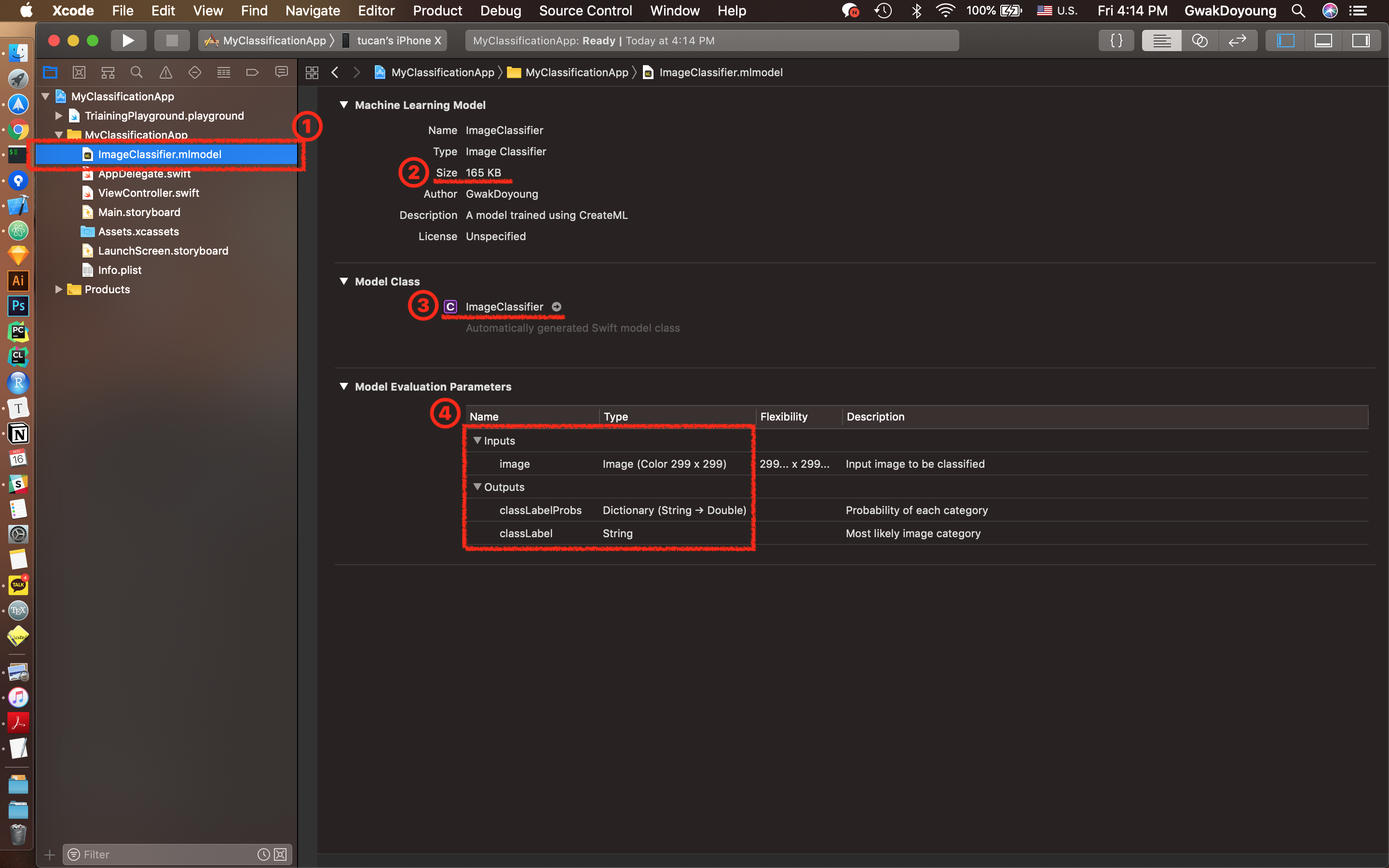
Task: Collapse the Machine Learning Model section
Action: coord(344,105)
